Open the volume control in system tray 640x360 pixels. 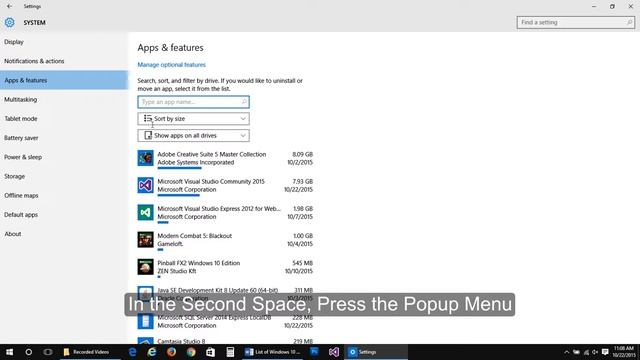tap(595, 352)
